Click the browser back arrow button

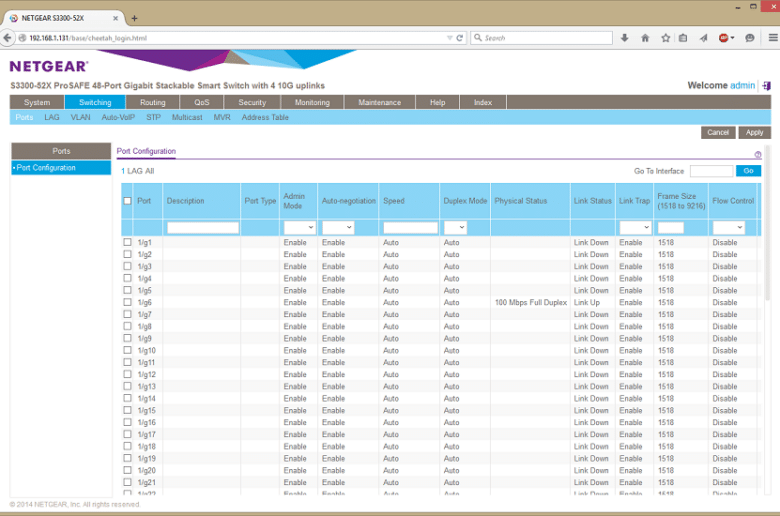coord(7,38)
